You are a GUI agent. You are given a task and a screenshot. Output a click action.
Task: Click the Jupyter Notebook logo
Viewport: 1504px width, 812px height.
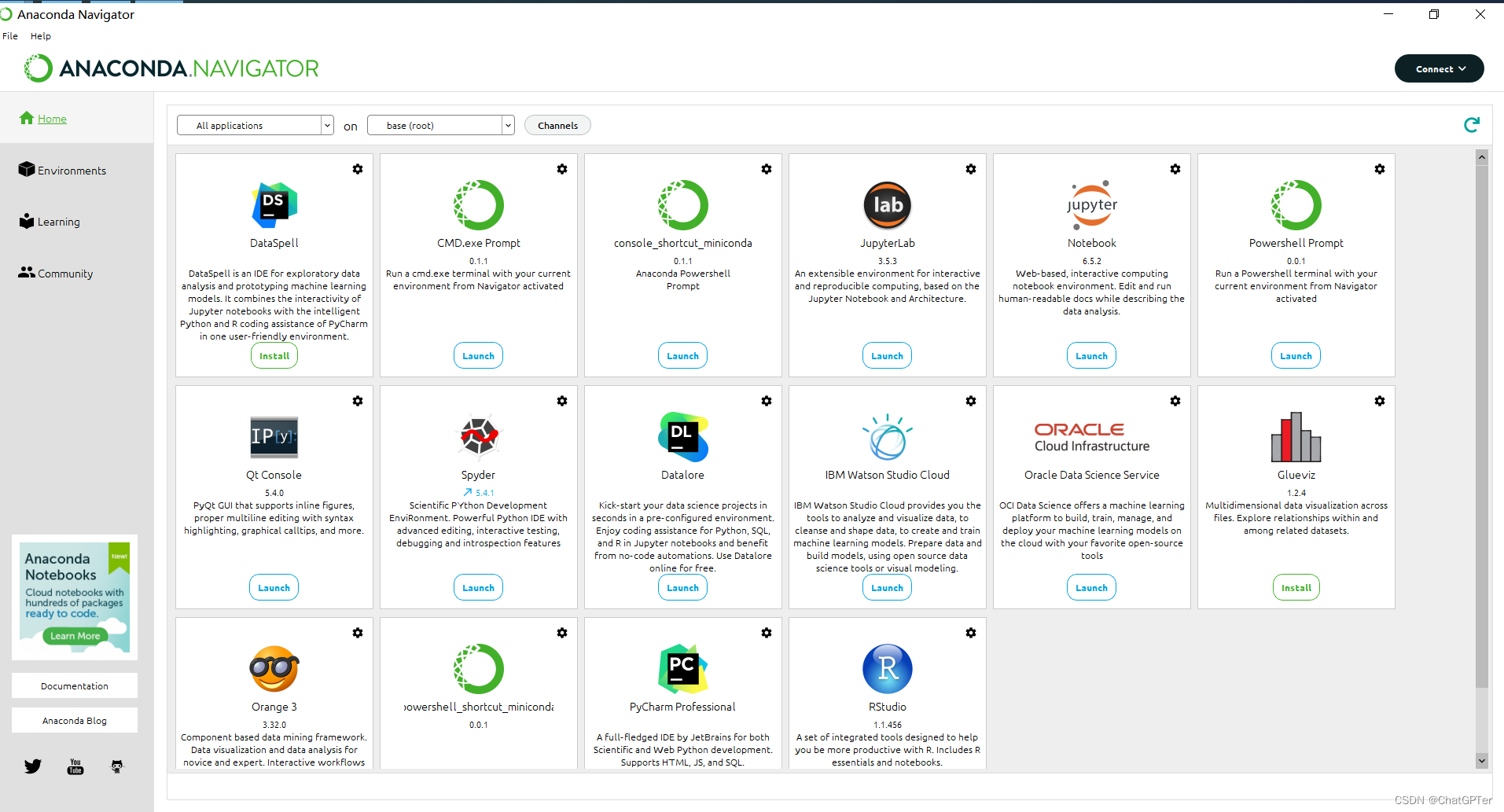[1092, 204]
